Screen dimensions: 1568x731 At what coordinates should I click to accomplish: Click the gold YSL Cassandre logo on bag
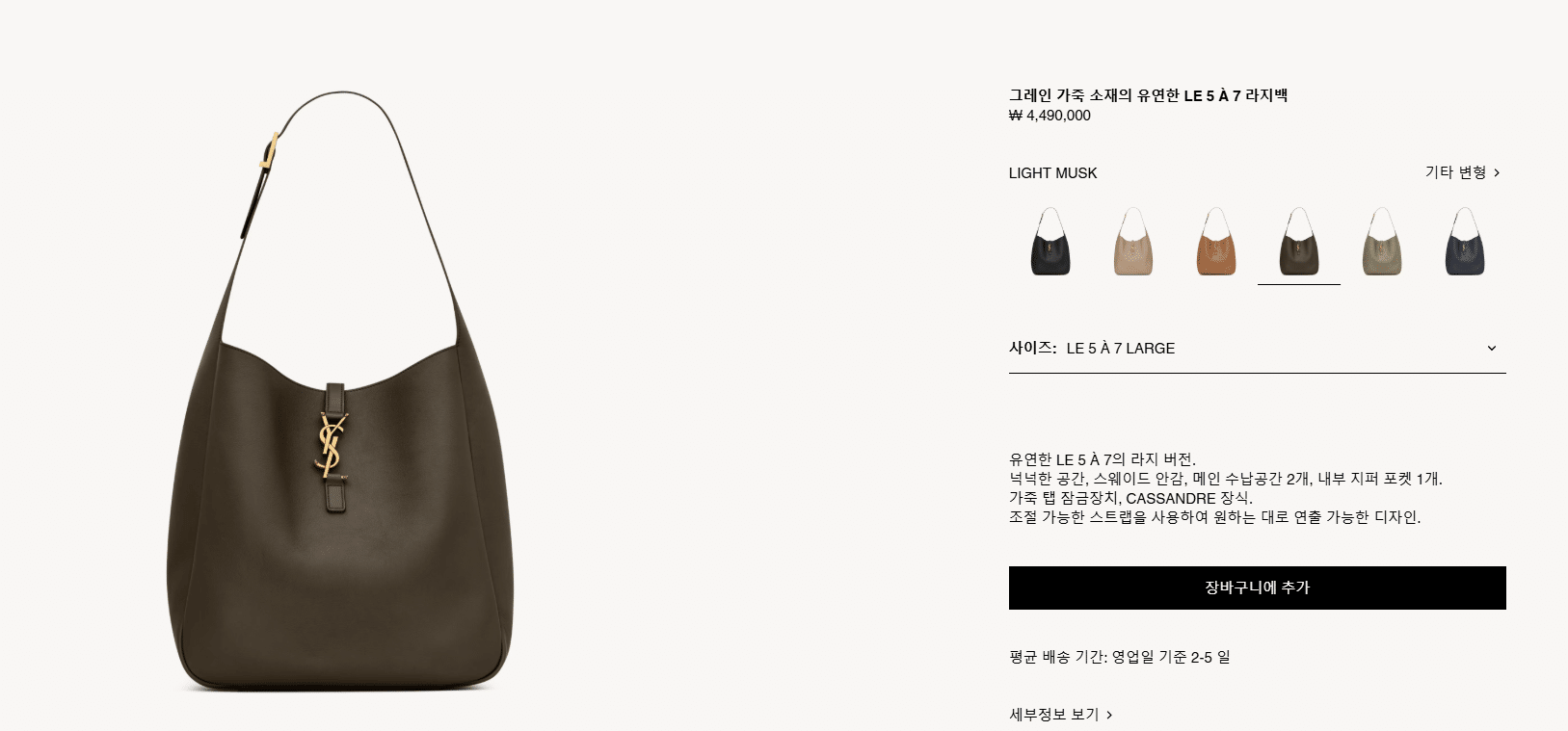pyautogui.click(x=333, y=447)
